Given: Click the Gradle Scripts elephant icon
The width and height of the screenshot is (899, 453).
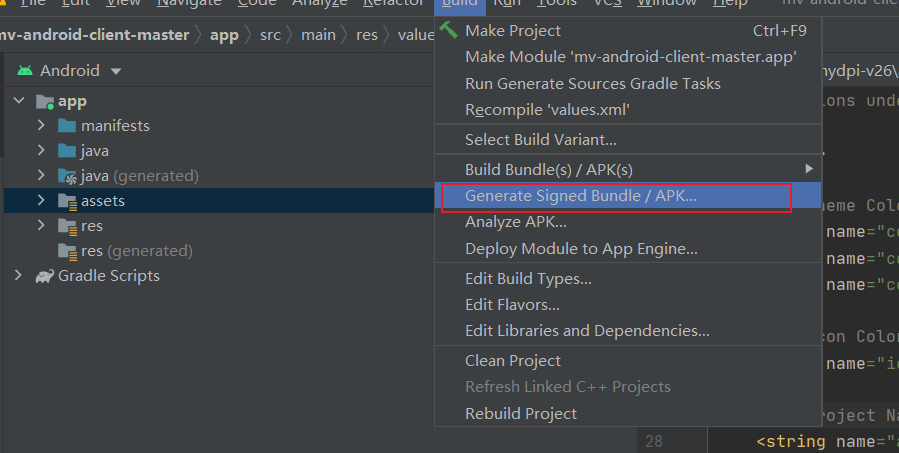Looking at the screenshot, I should coord(45,276).
